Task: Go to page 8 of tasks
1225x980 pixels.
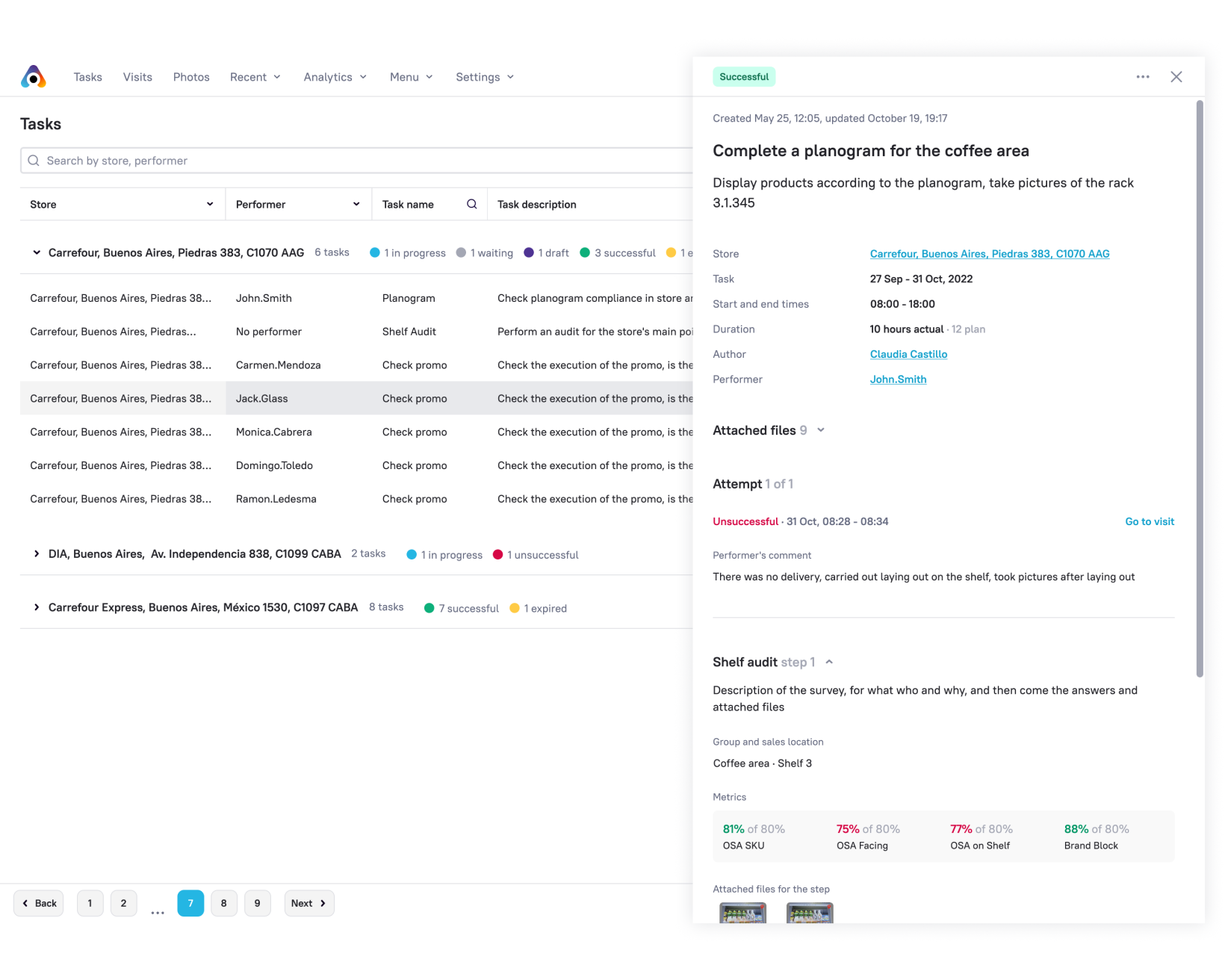Action: click(223, 903)
